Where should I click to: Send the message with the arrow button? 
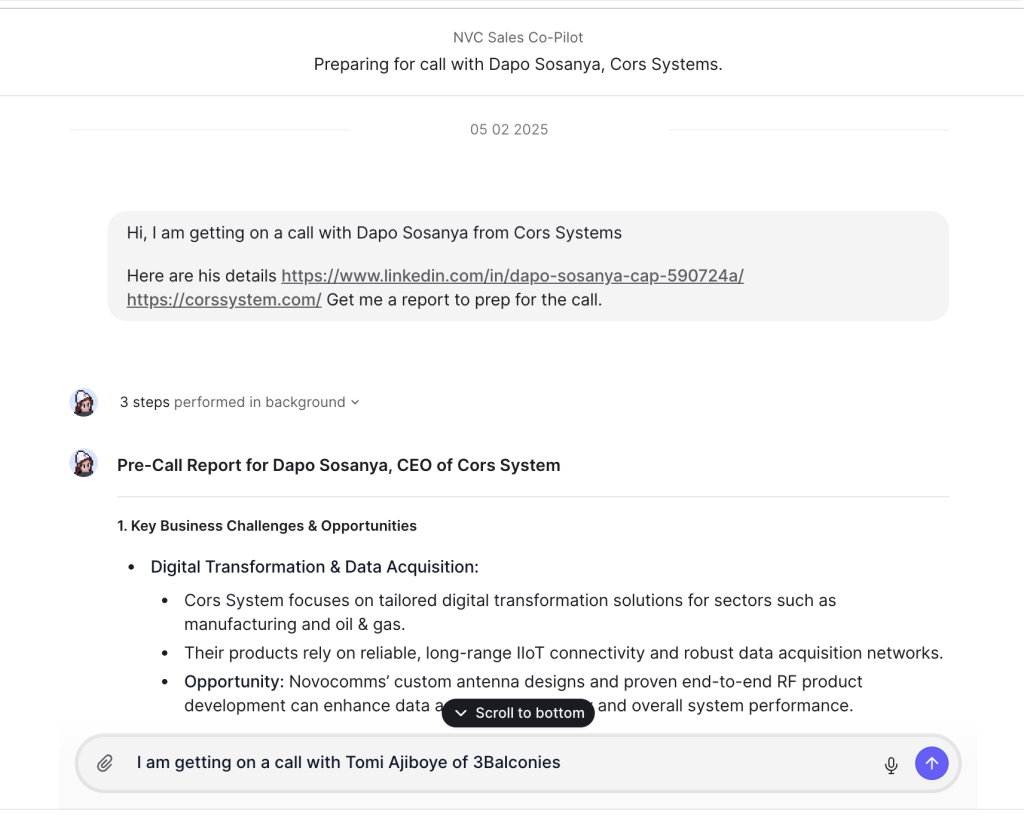pos(931,763)
